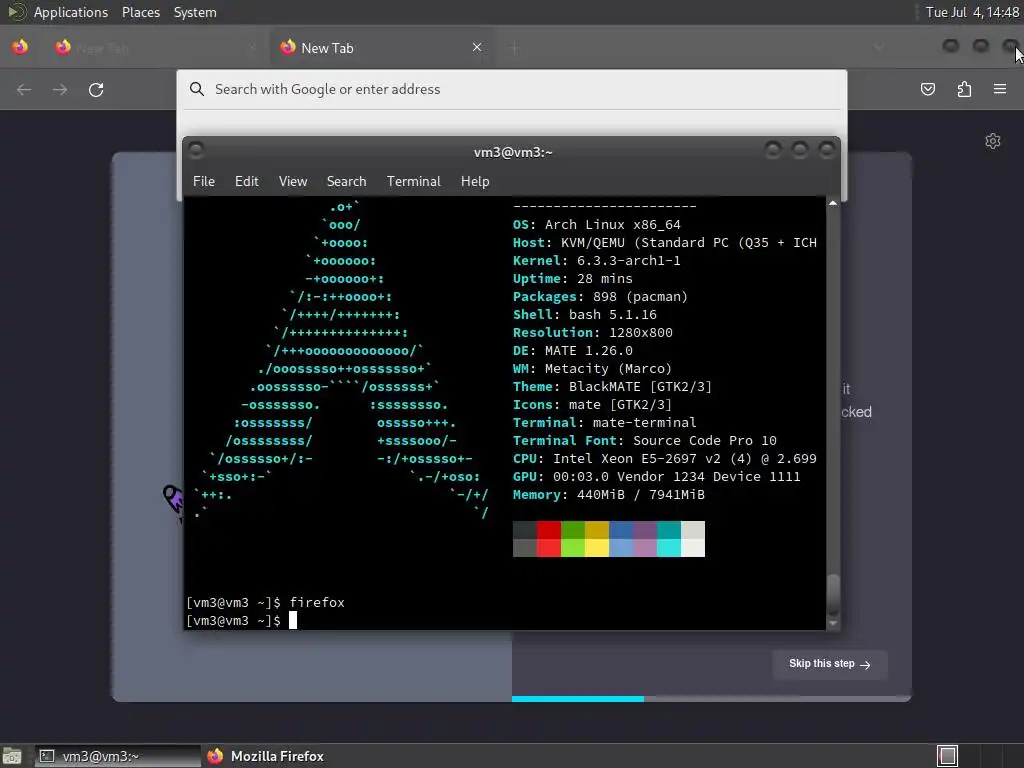Open the Firefox hamburger application menu
This screenshot has height=768, width=1024.
click(1000, 89)
